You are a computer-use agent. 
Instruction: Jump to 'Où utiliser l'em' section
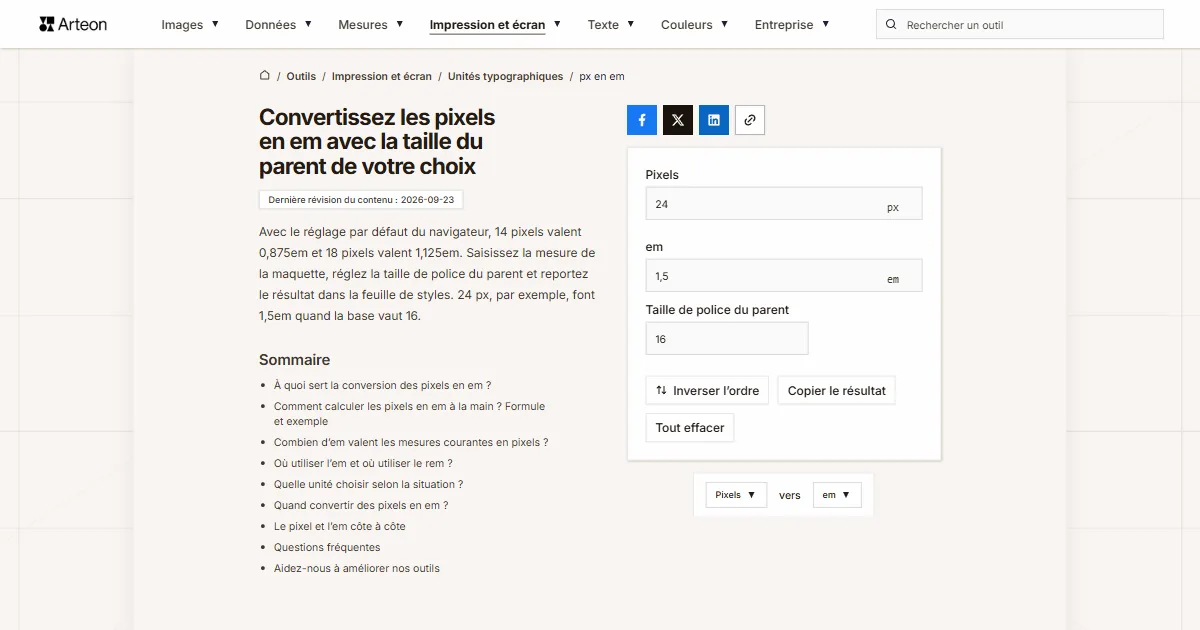pyautogui.click(x=363, y=463)
